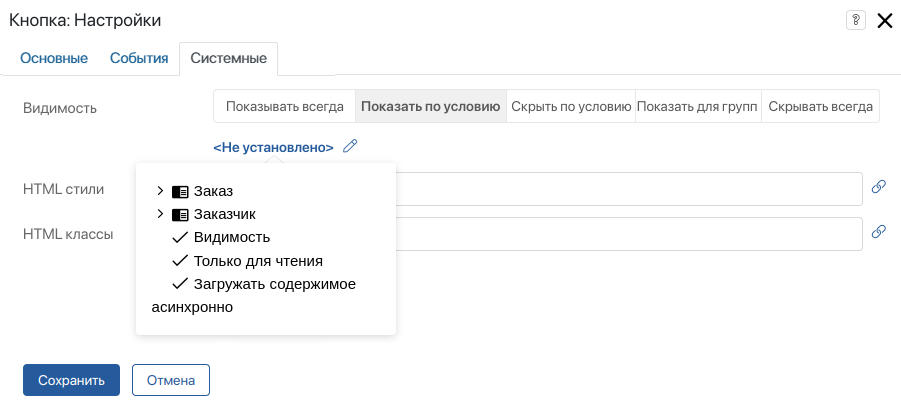Close the Кнопка: Настройки dialog
901x402 pixels.
[x=884, y=20]
